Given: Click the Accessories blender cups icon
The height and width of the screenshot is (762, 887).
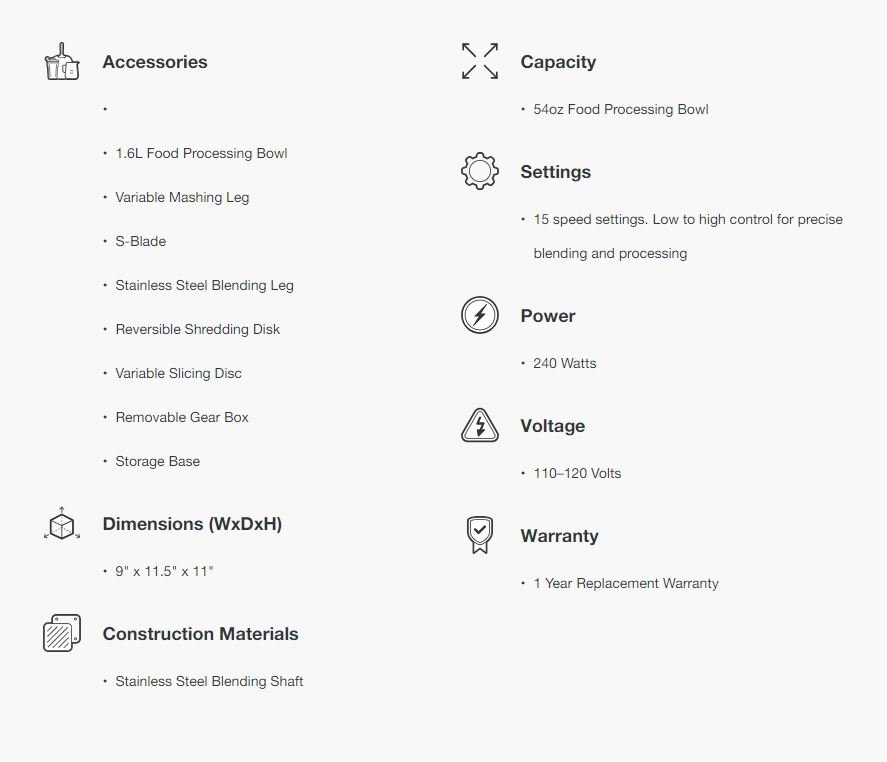Looking at the screenshot, I should coord(62,62).
